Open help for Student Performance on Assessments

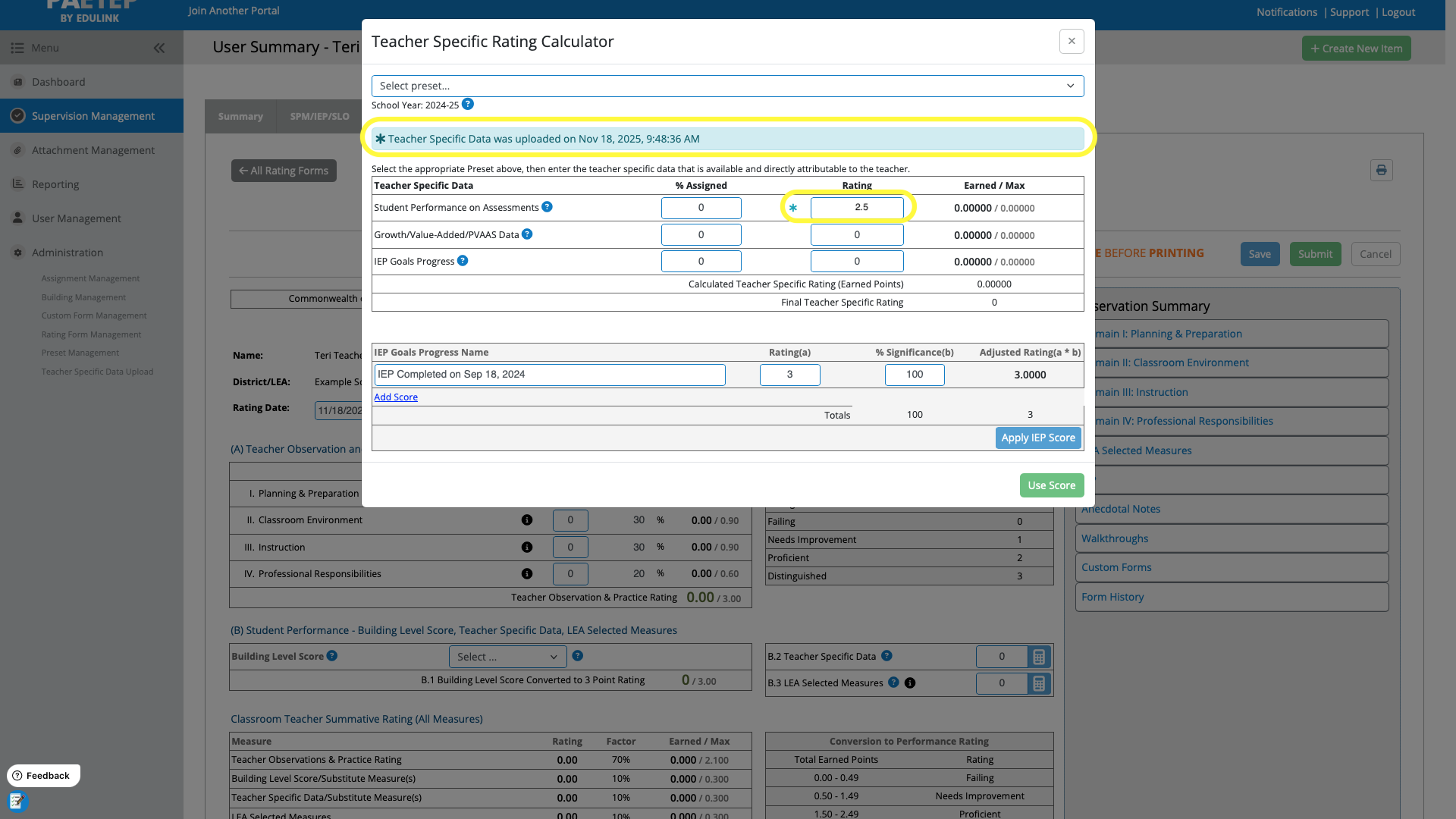pyautogui.click(x=547, y=207)
